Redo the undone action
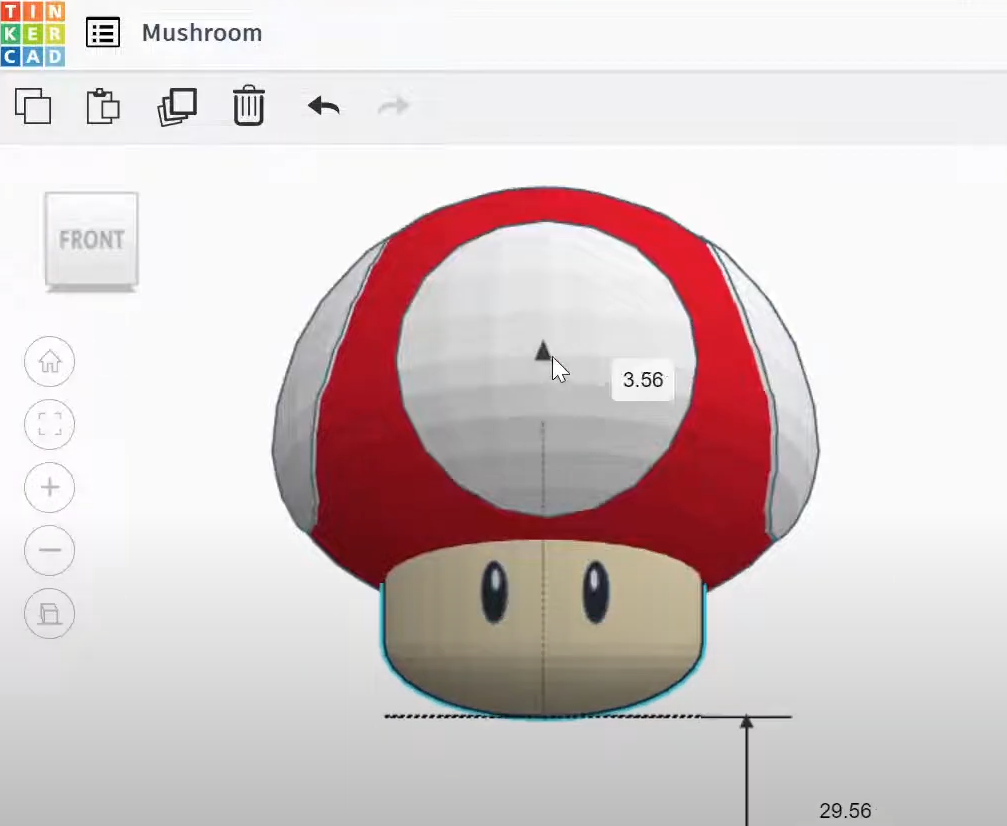Screen dimensions: 1007x826 tap(392, 104)
